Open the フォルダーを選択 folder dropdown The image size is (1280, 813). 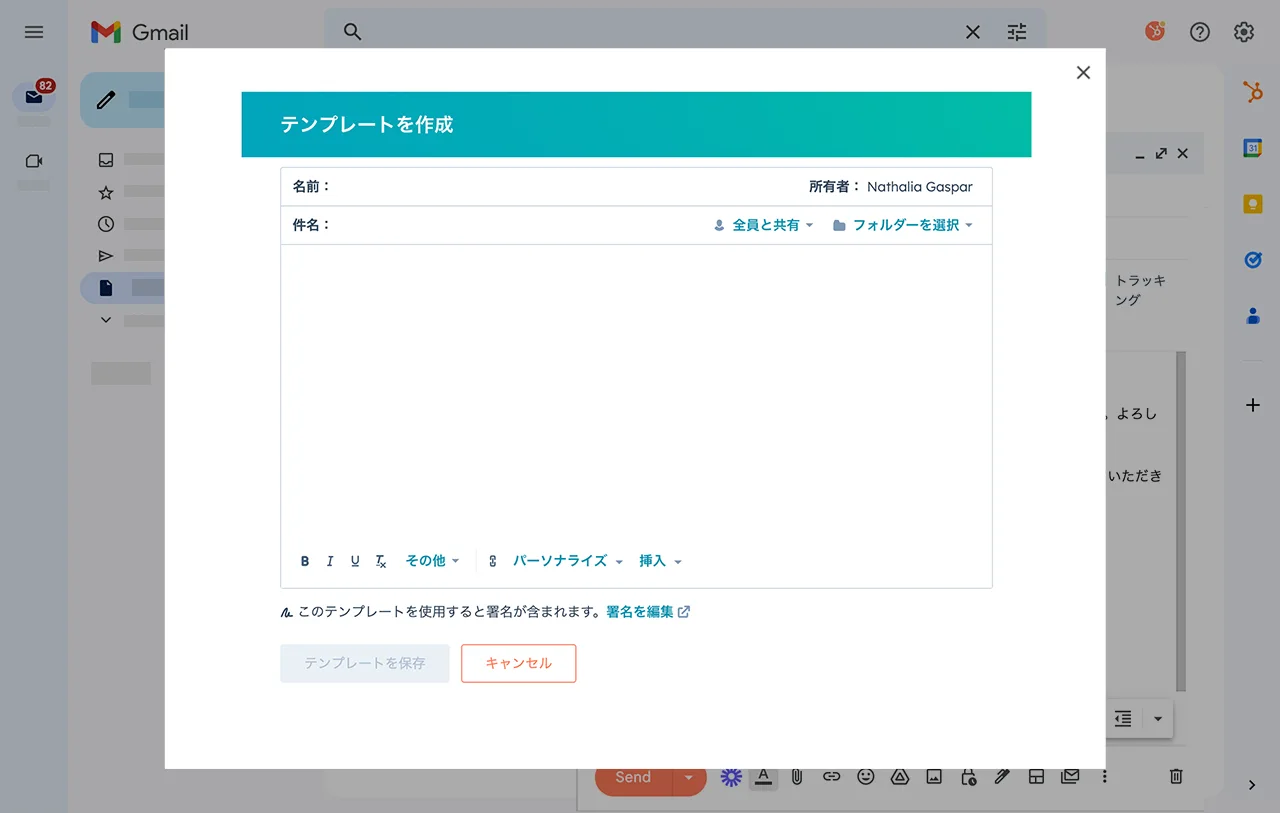coord(903,225)
